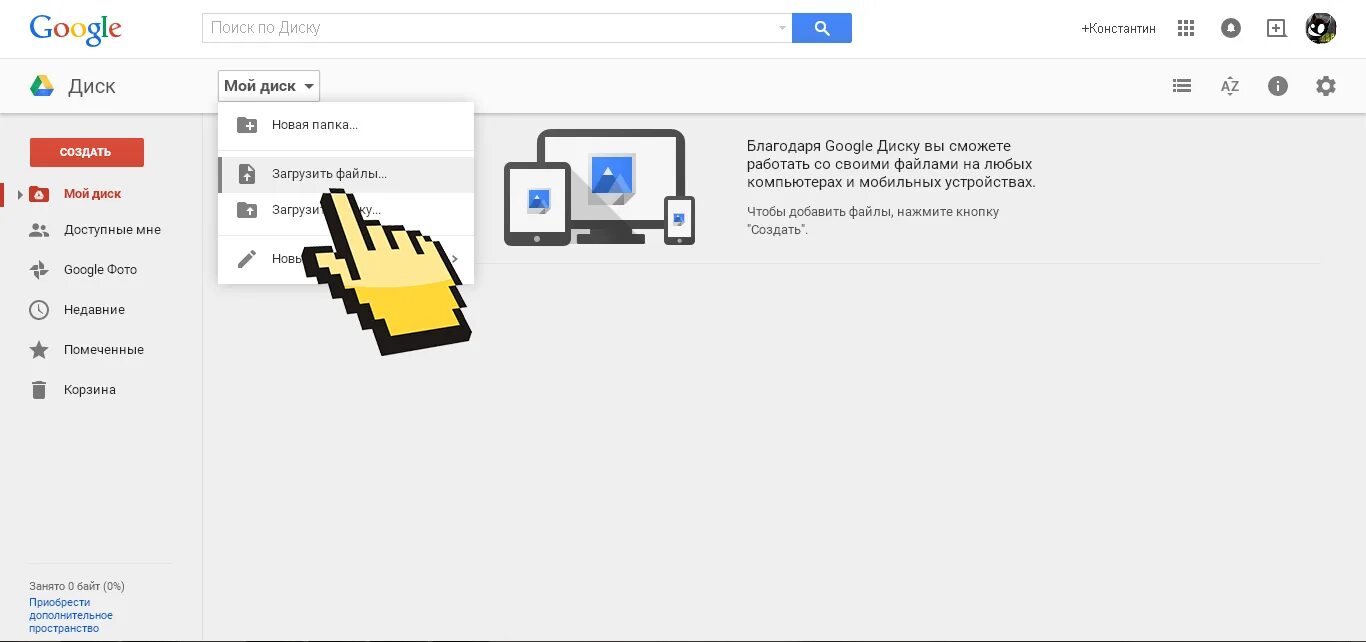Screen dimensions: 1366x642
Task: Open the notifications bell icon
Action: pyautogui.click(x=1231, y=28)
